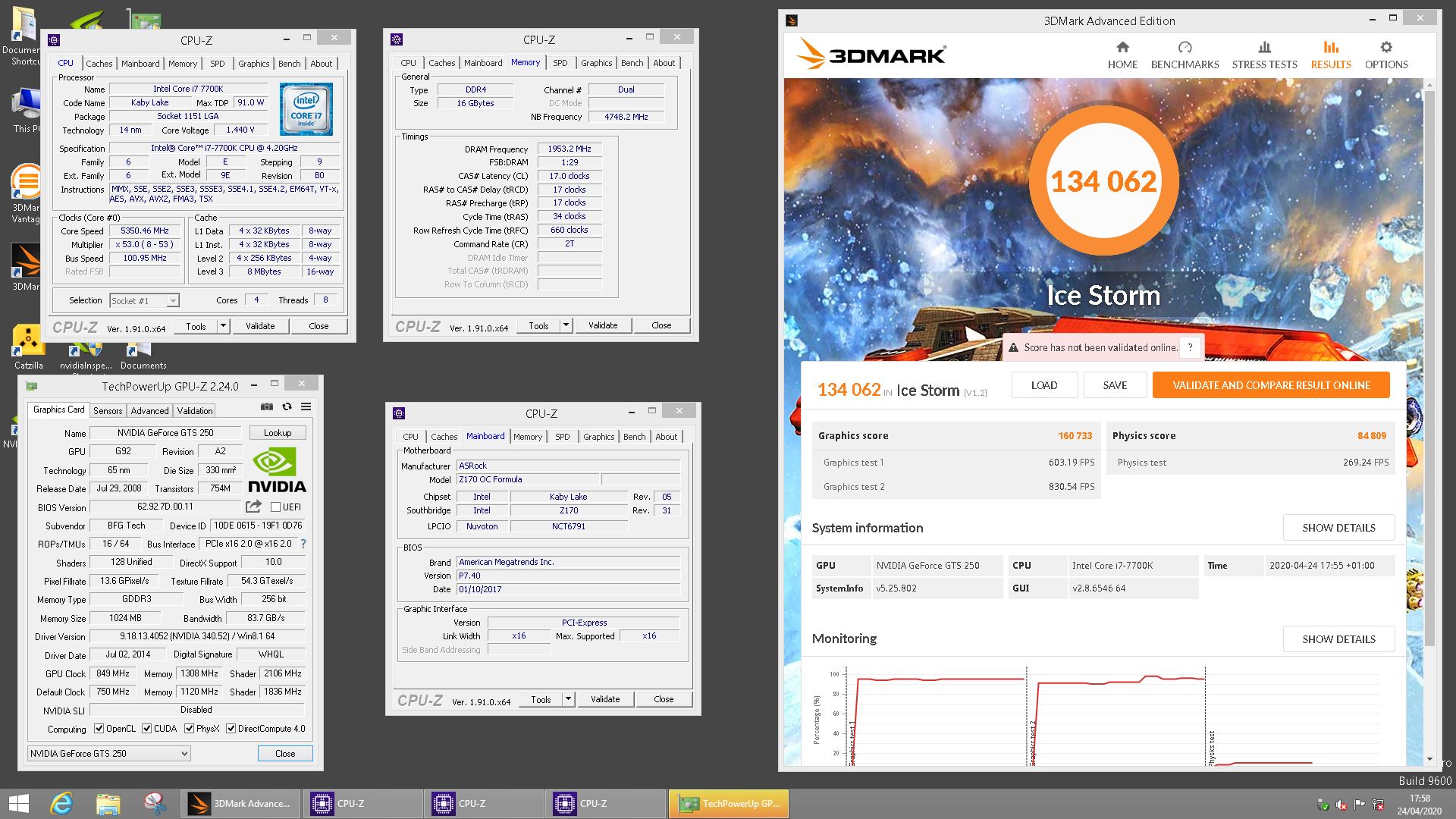Open nvidiaInspector desktop shortcut
The width and height of the screenshot is (1456, 819).
(86, 356)
